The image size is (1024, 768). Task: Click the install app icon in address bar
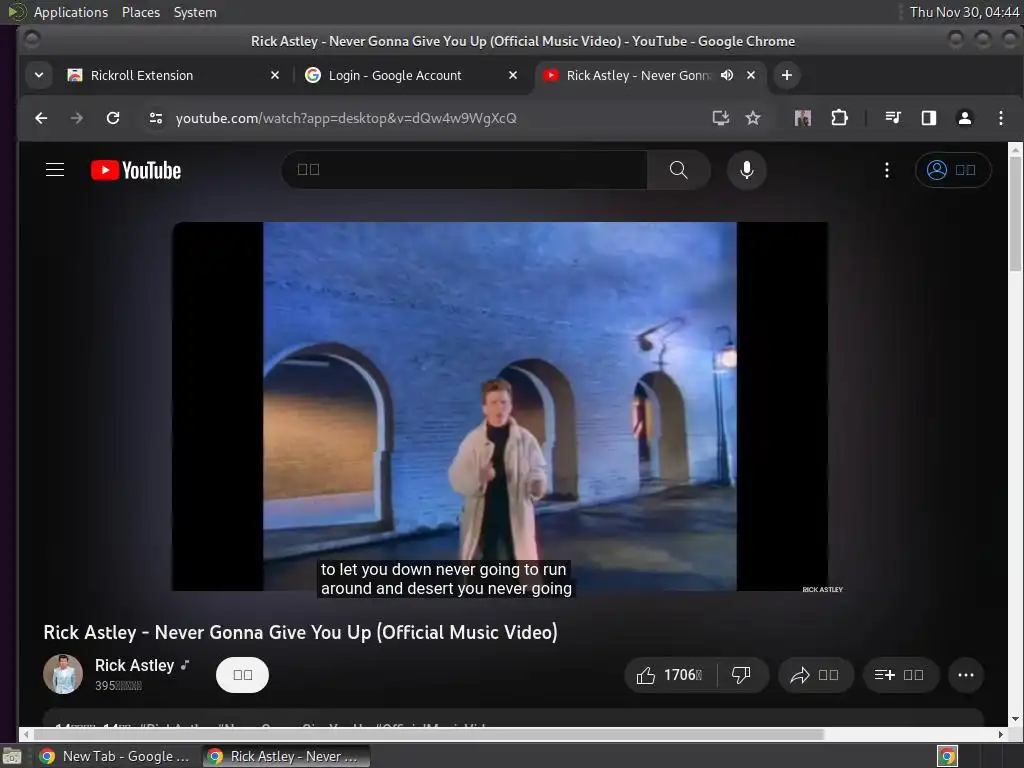(x=720, y=118)
